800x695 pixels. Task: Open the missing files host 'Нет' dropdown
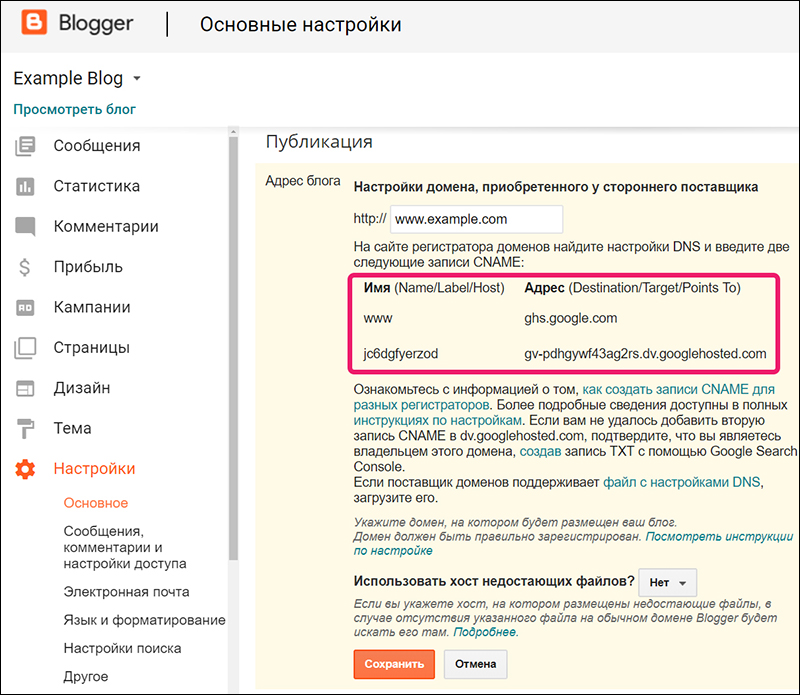coord(668,582)
